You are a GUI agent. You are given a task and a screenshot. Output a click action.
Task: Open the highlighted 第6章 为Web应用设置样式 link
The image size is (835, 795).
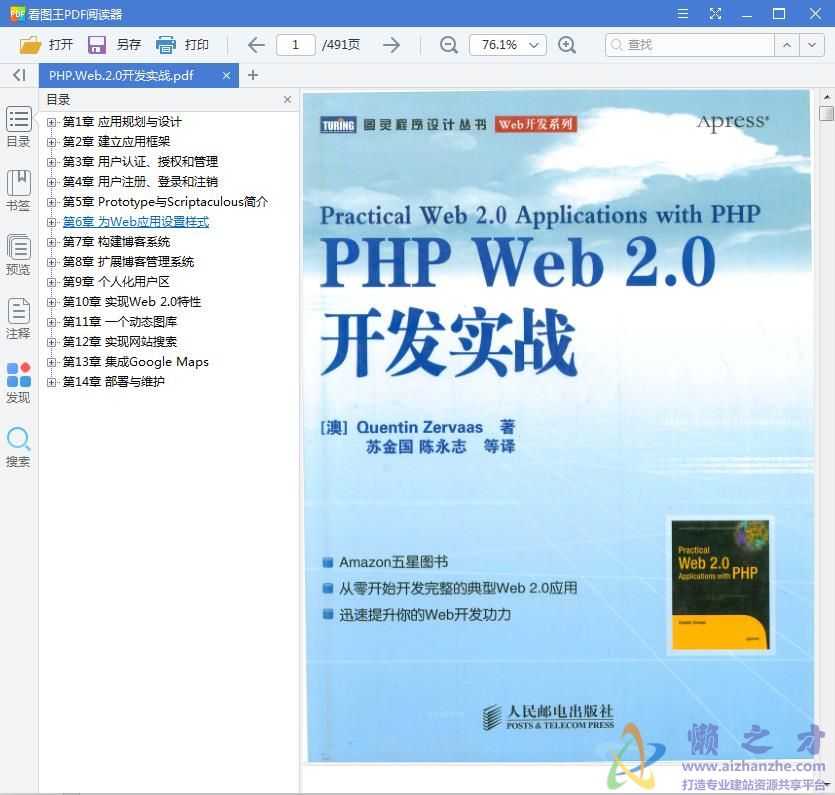pos(136,222)
